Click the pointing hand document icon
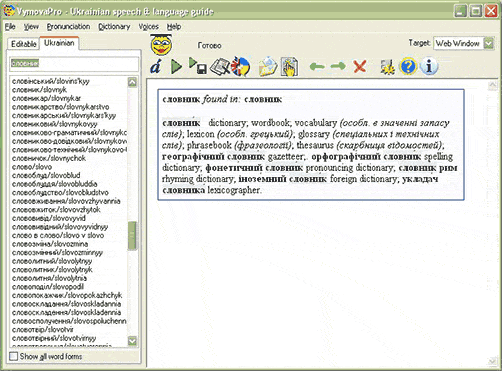Image resolution: width=502 pixels, height=371 pixels. point(289,66)
